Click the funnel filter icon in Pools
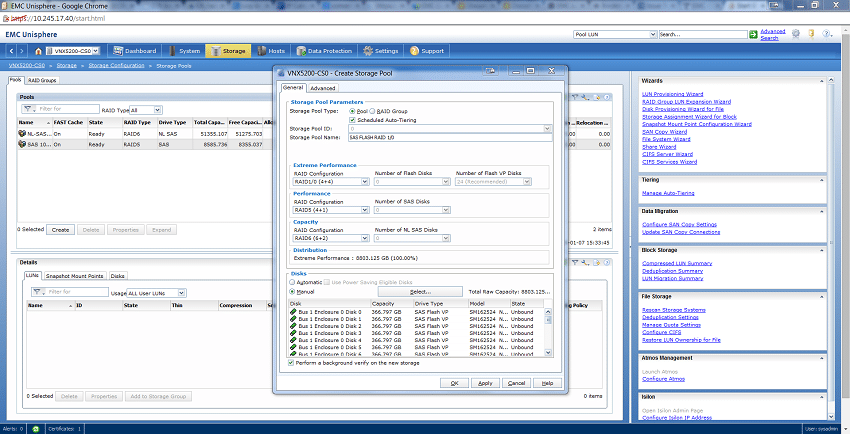Screen dimensions: 850x434 click(x=28, y=109)
